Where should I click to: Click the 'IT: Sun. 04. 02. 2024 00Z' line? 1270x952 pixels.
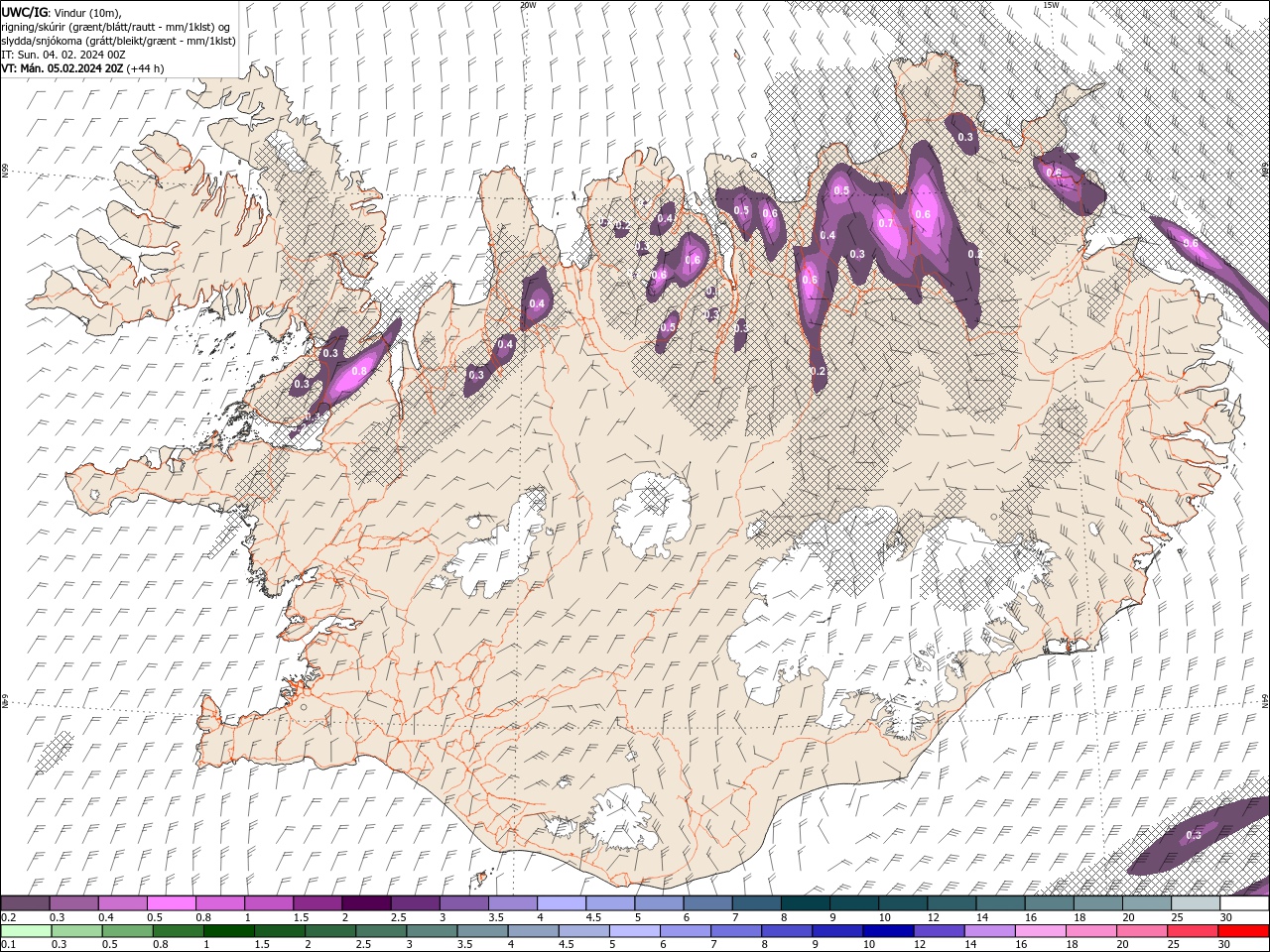pos(63,55)
